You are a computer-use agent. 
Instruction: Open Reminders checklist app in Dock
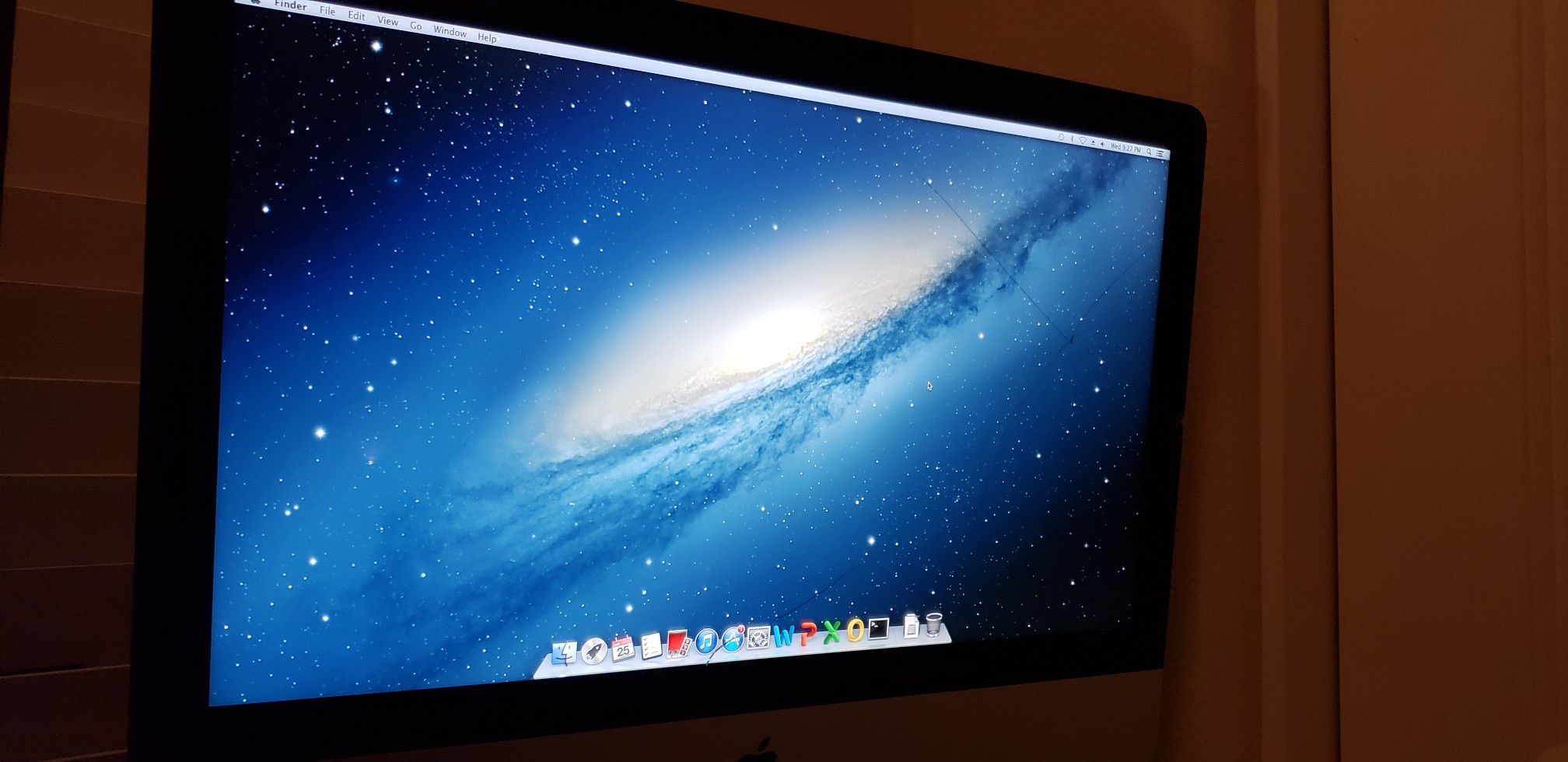(x=650, y=646)
